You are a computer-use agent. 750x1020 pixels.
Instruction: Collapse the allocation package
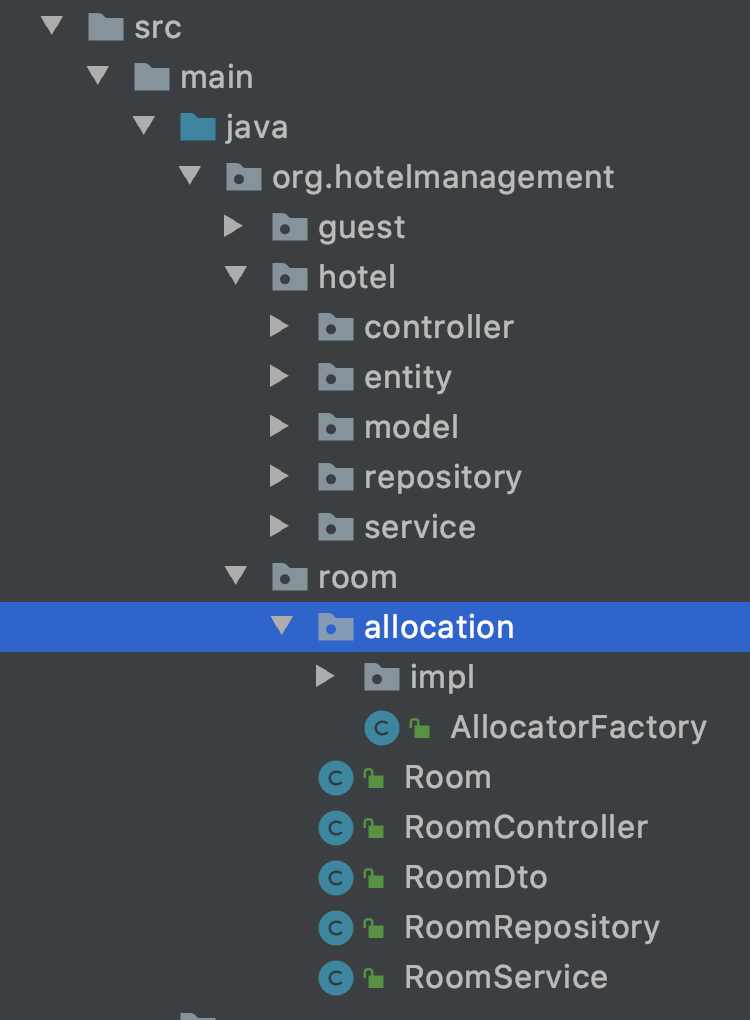(x=282, y=626)
